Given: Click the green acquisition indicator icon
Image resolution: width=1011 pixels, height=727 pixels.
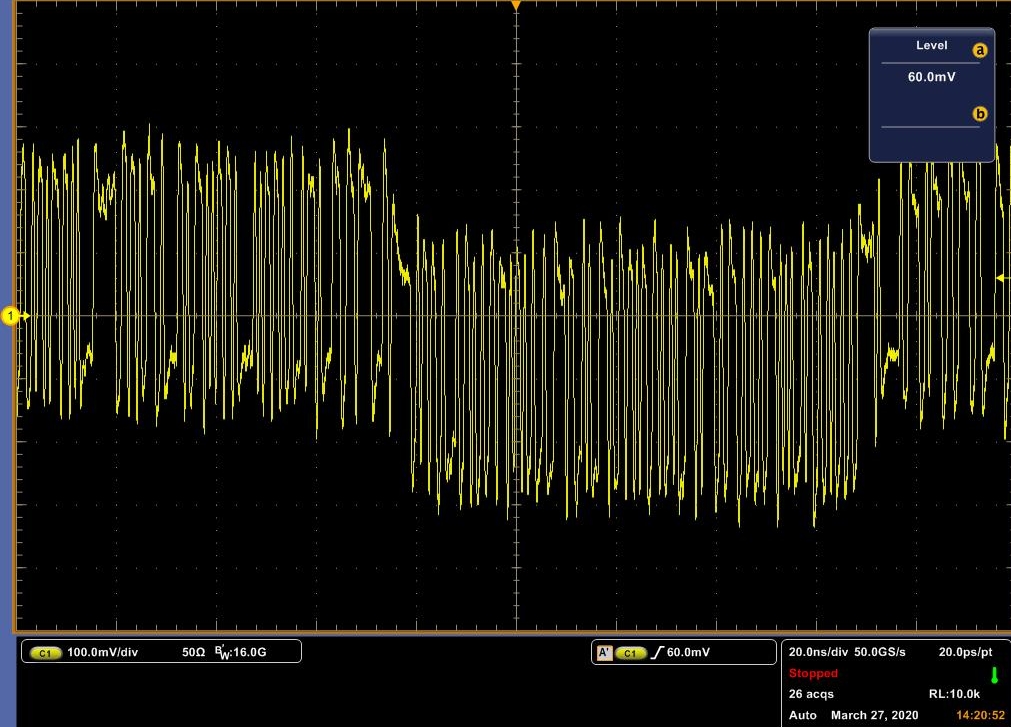Looking at the screenshot, I should [x=994, y=675].
